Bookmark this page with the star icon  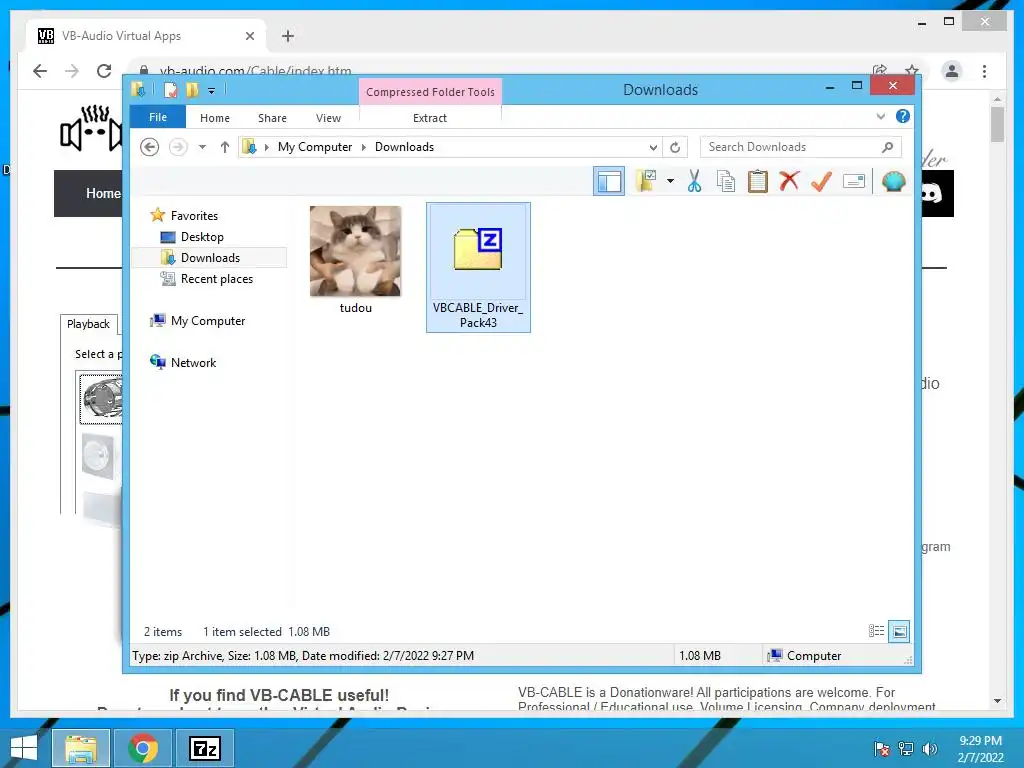pyautogui.click(x=912, y=70)
